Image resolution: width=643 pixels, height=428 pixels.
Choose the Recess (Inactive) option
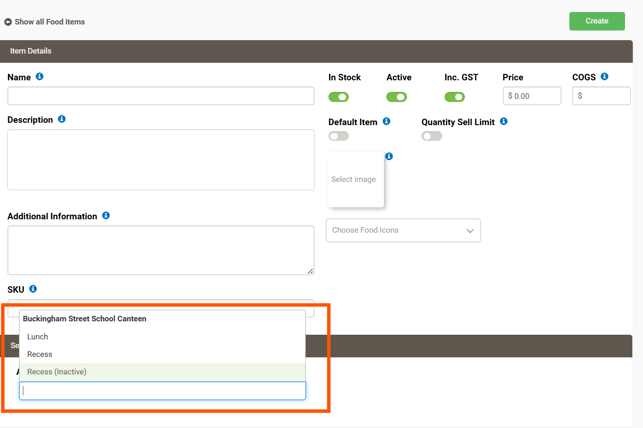click(57, 372)
